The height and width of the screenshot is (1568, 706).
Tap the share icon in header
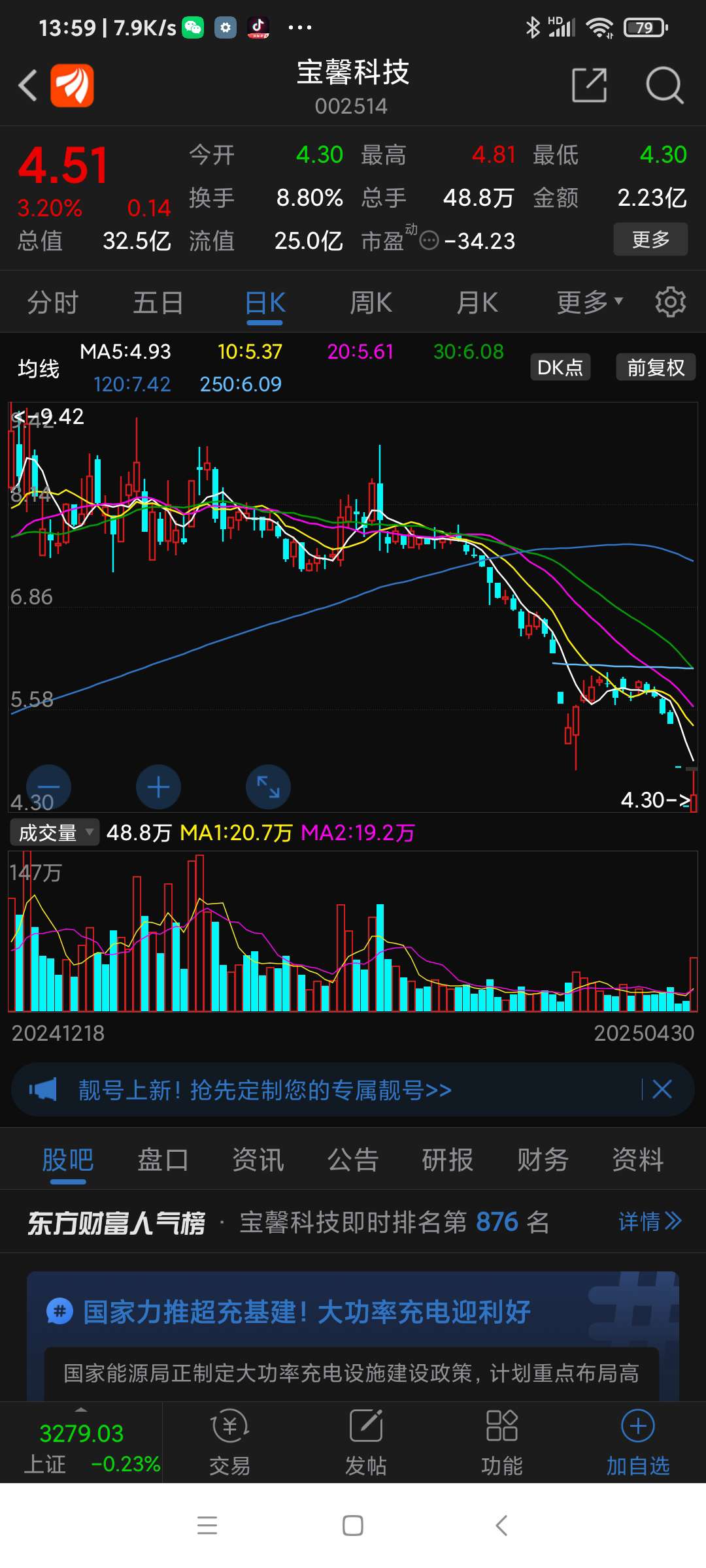point(589,85)
